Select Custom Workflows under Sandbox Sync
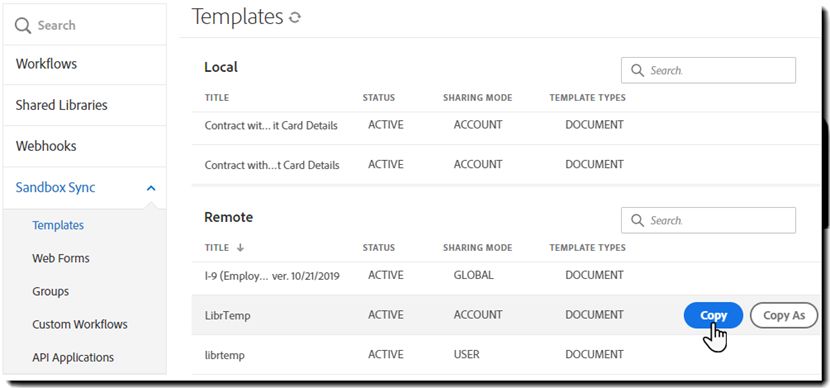 click(80, 324)
